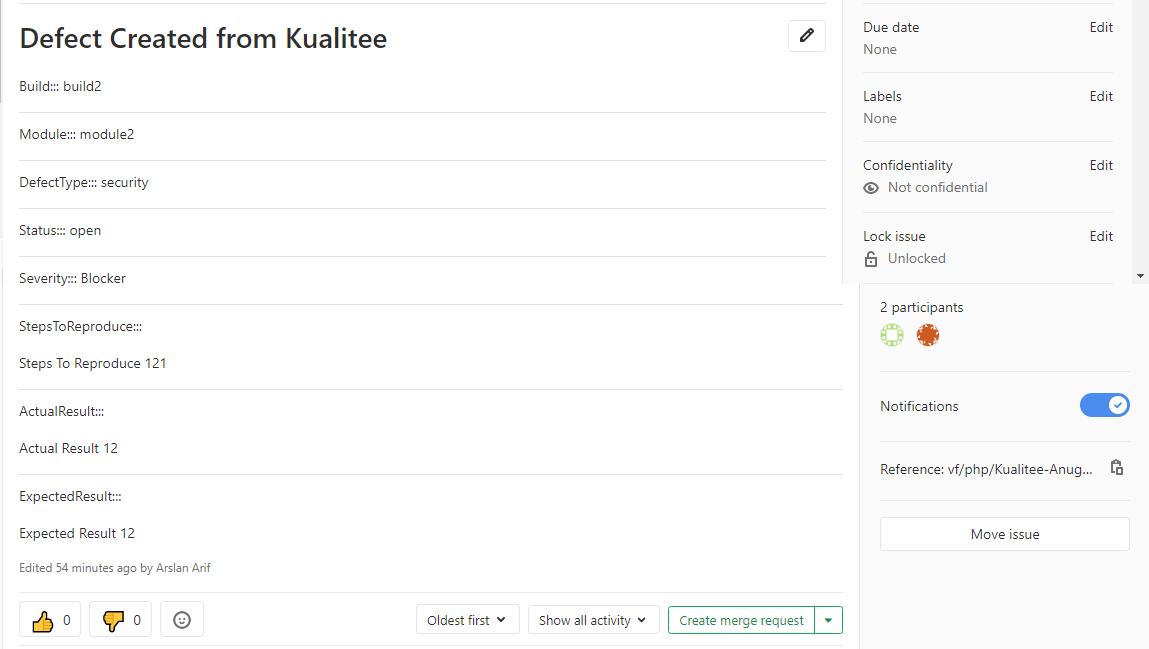Click the Unlocked padlock icon
The height and width of the screenshot is (649, 1149).
click(871, 259)
